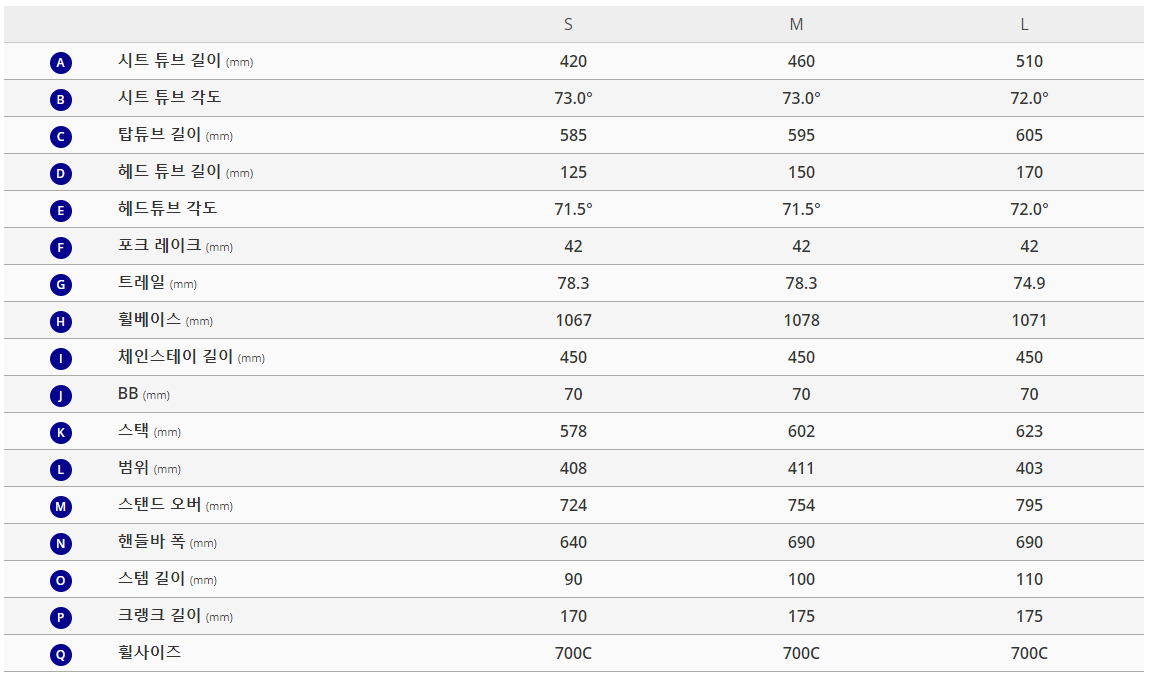This screenshot has height=697, width=1151.
Task: Select the C badge for 탑튜브 길이
Action: [61, 136]
